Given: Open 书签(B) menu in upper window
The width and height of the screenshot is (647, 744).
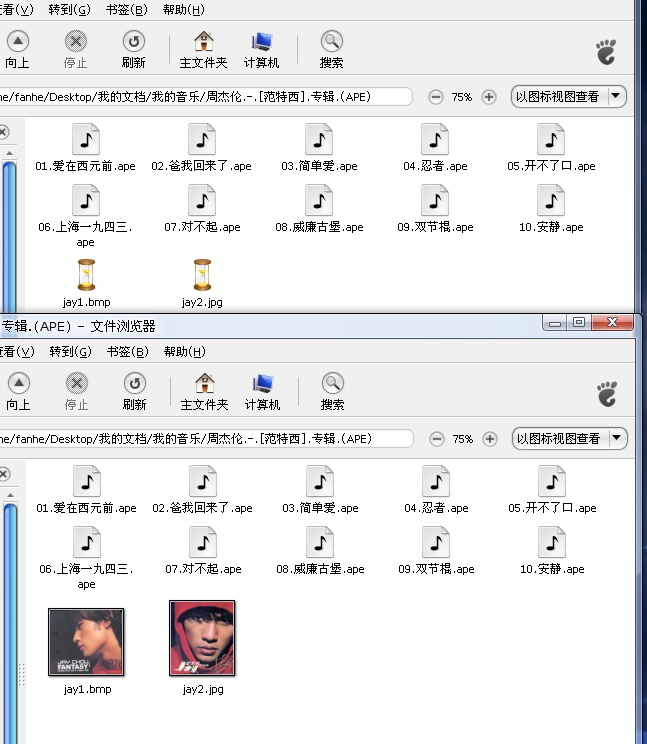Looking at the screenshot, I should (127, 9).
